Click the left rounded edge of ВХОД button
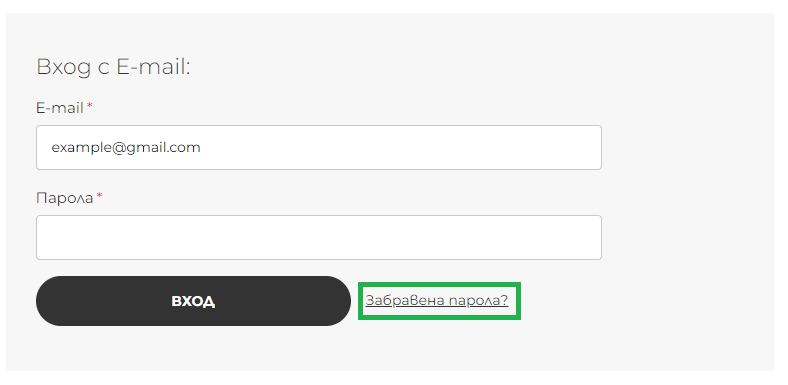 coord(44,301)
